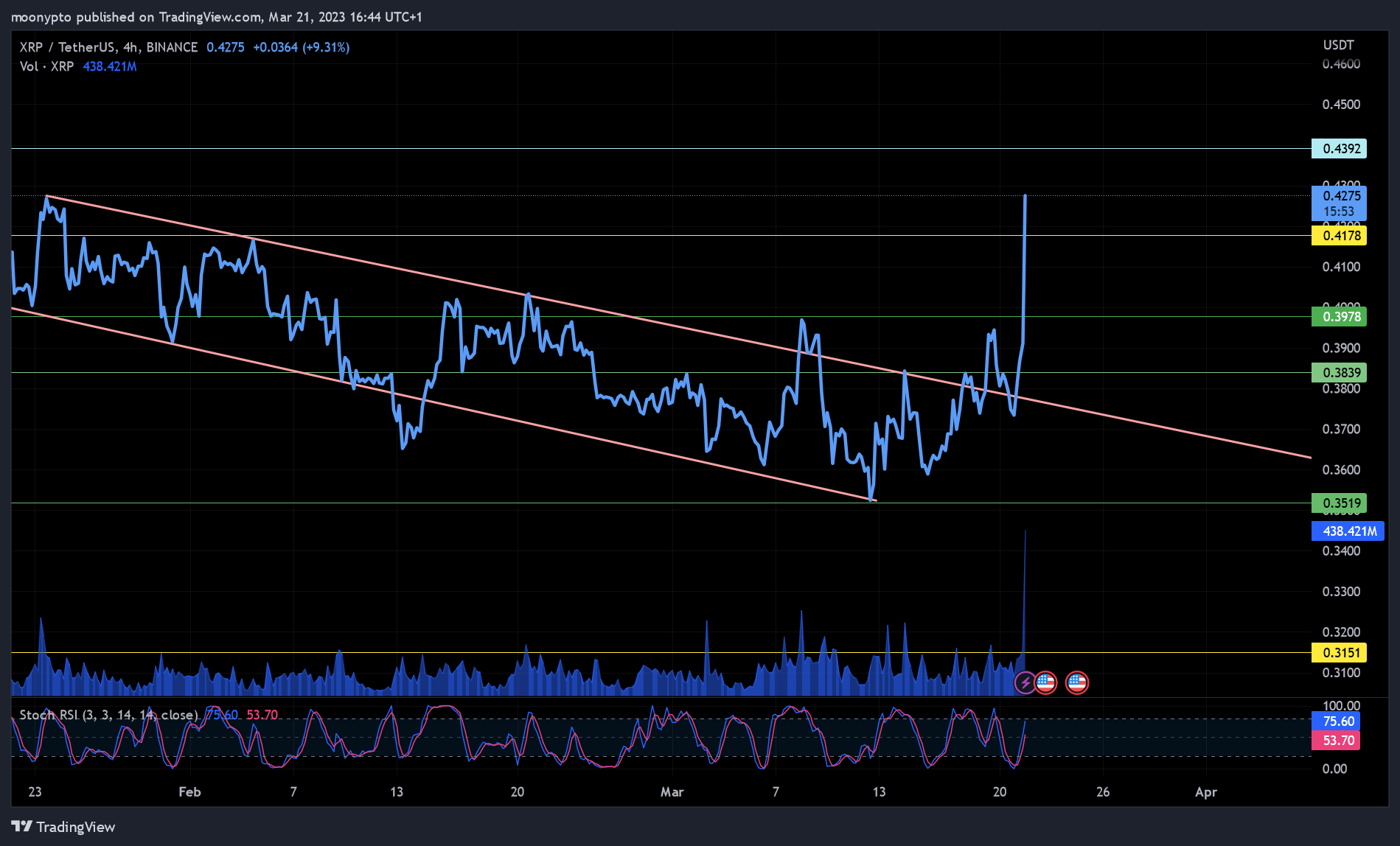Click the Vol · XRP indicator legend
The height and width of the screenshot is (846, 1400).
pyautogui.click(x=46, y=66)
